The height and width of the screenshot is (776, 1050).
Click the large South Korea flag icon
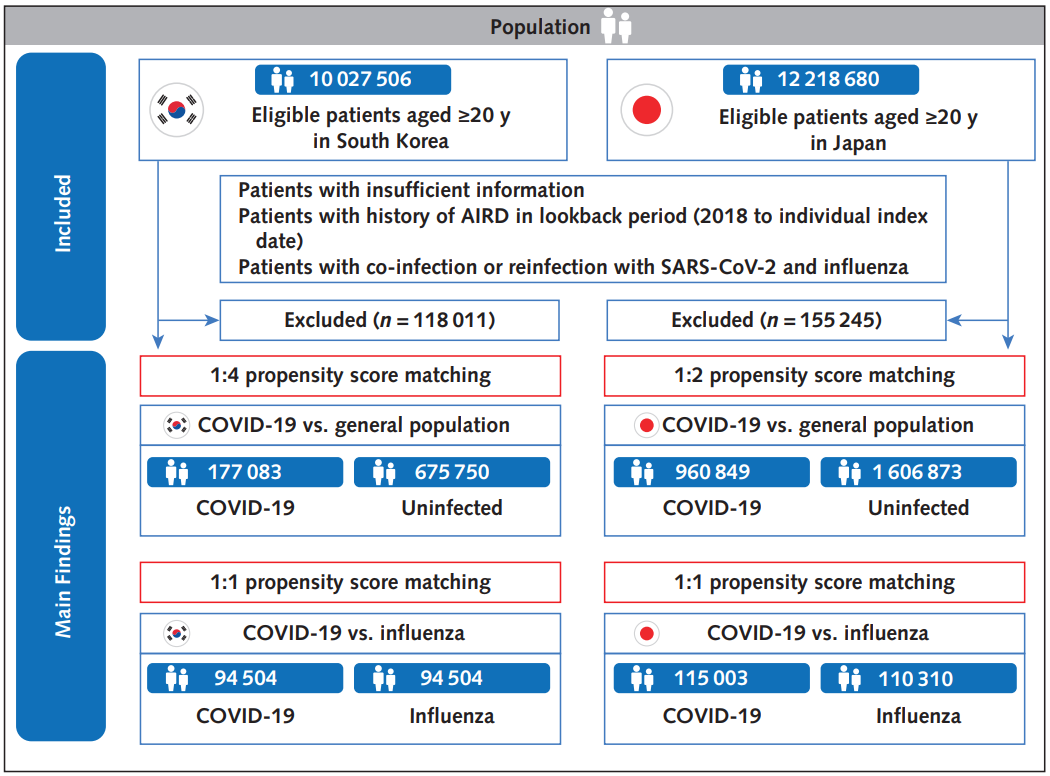click(177, 110)
